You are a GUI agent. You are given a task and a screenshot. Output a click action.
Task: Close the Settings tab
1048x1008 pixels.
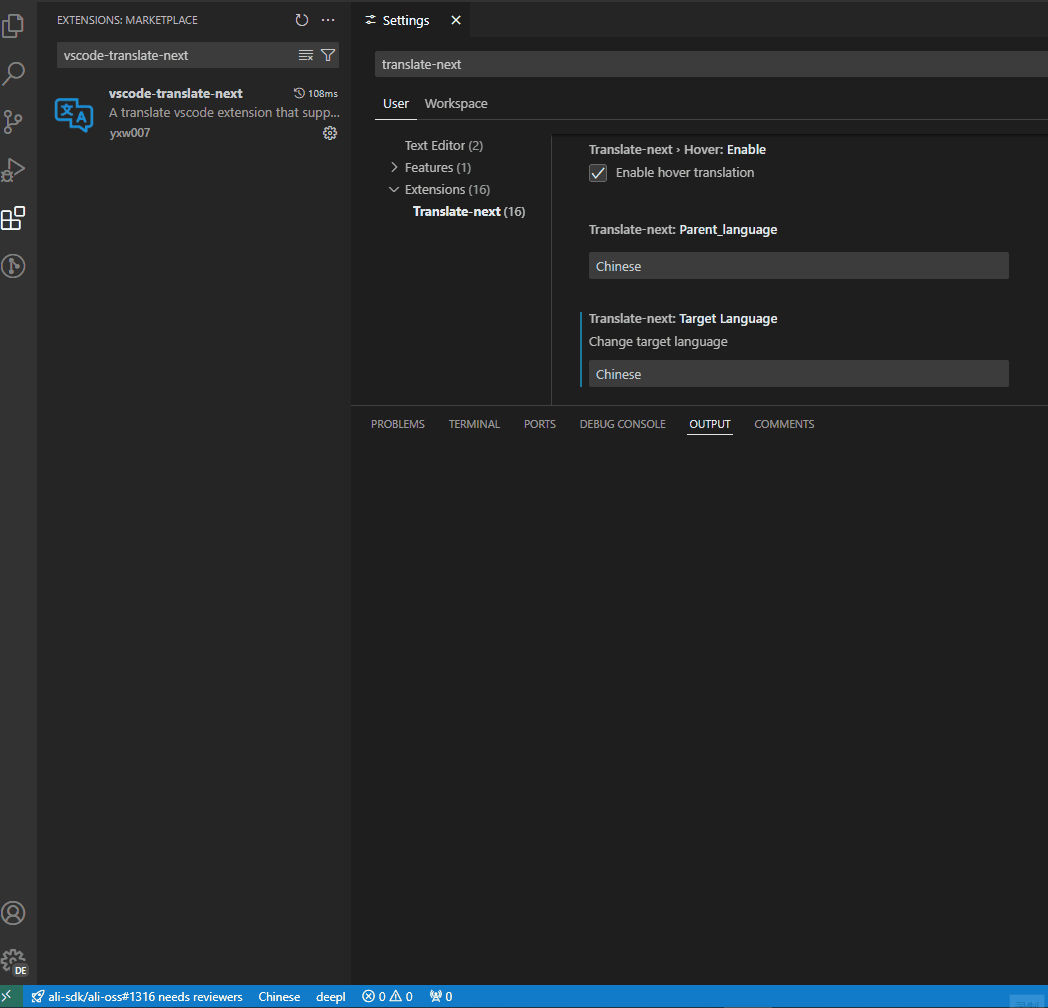[x=456, y=20]
